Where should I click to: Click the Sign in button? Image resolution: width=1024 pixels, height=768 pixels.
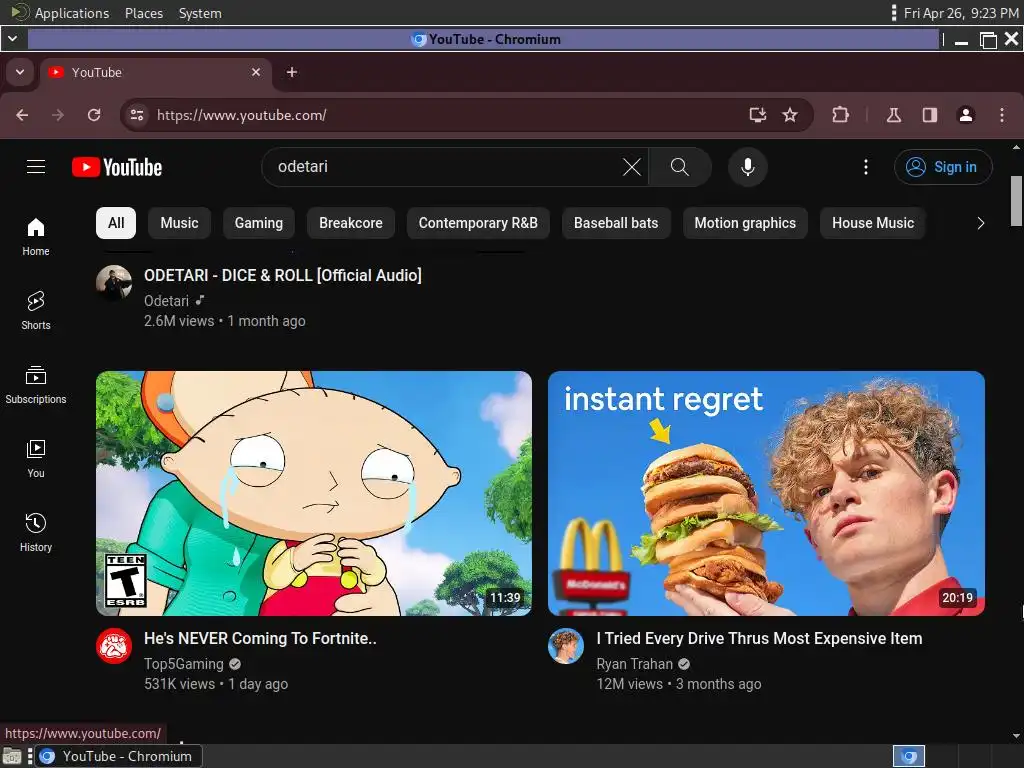(943, 167)
